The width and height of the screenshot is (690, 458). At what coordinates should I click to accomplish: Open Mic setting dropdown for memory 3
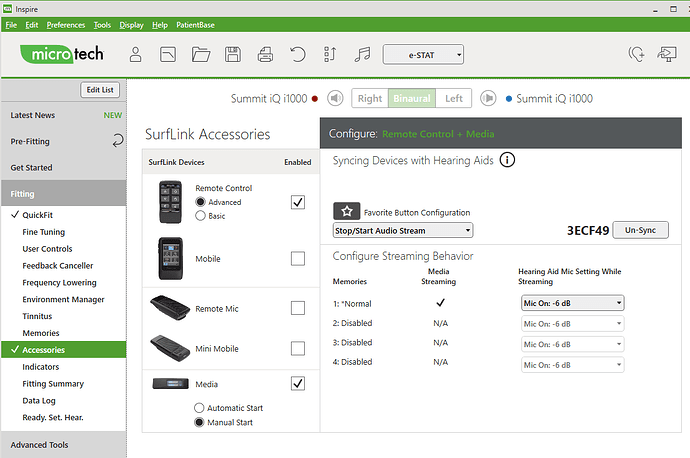click(x=573, y=344)
